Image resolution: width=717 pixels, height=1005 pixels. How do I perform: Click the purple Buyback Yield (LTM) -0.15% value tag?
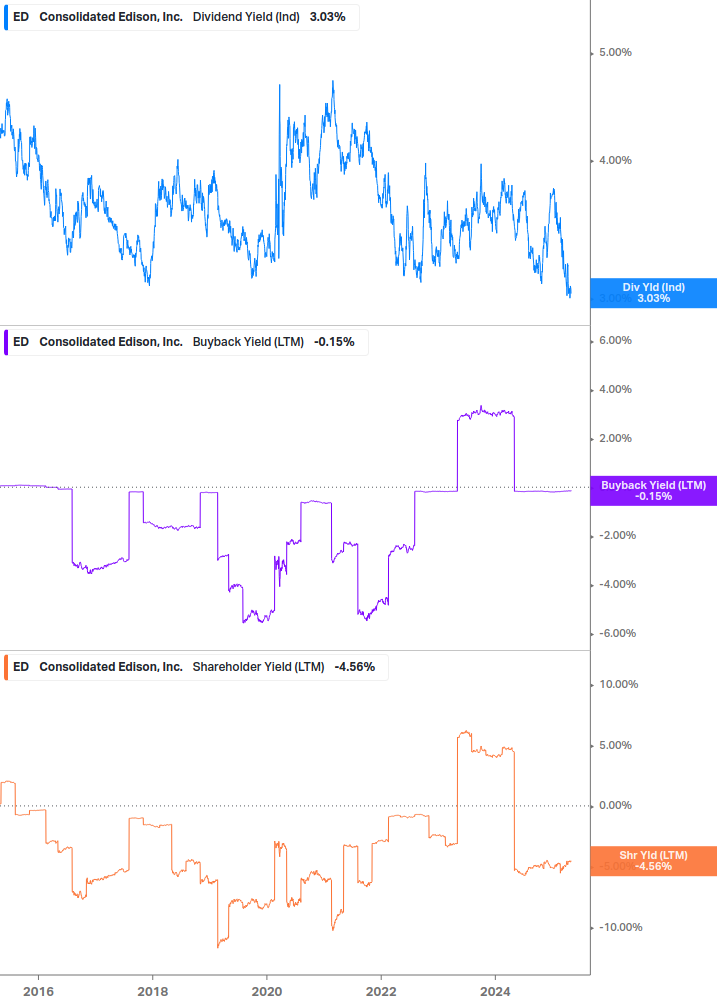tap(654, 491)
